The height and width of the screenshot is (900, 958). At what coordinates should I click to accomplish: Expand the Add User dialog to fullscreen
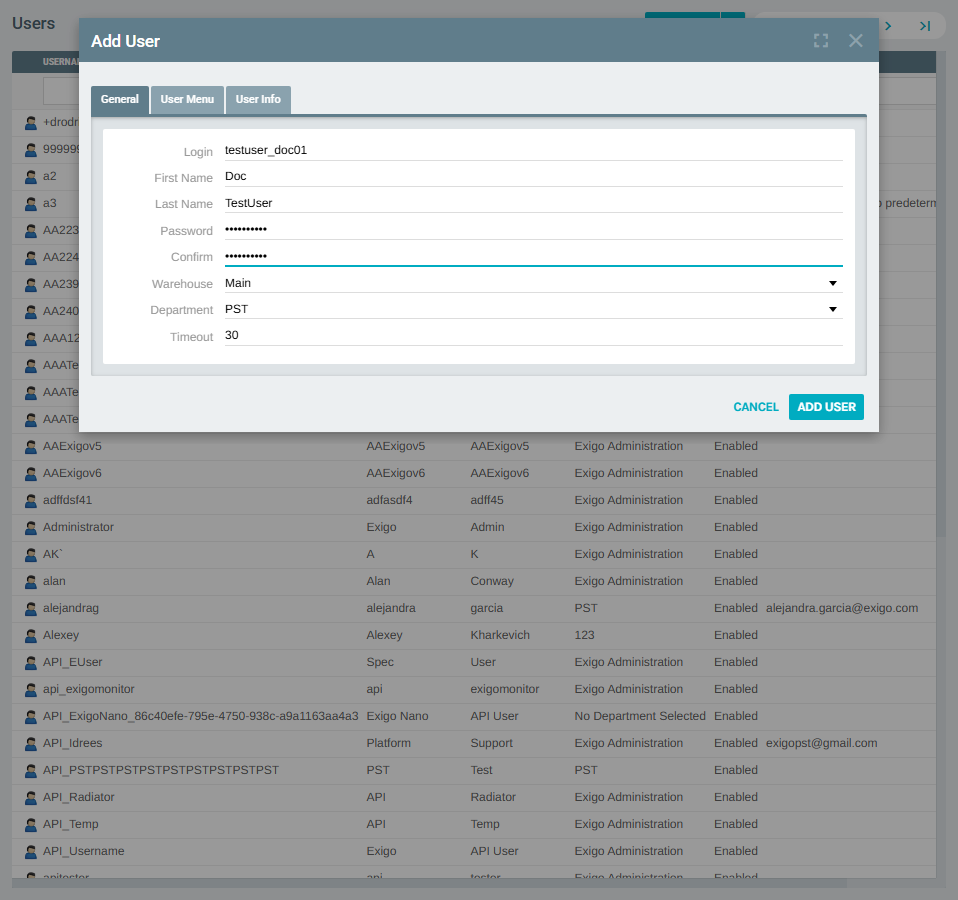[x=821, y=40]
